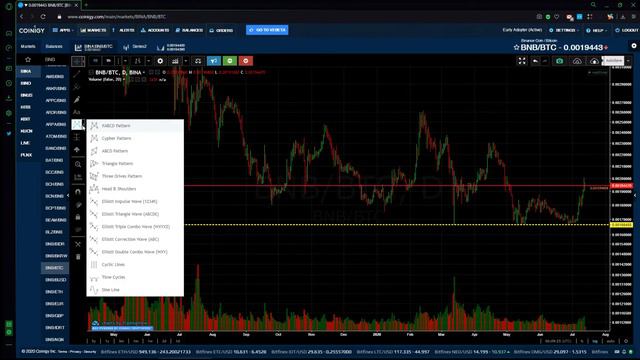Viewport: 640px width, 360px height.
Task: Choose Cypher Pattern from the list
Action: [x=135, y=138]
